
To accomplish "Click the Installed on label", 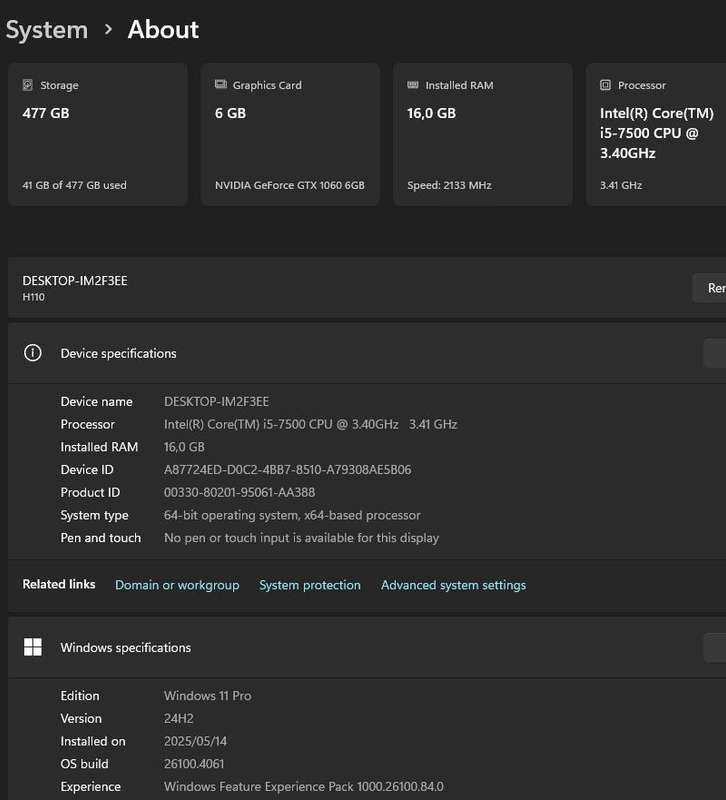I will click(x=93, y=741).
